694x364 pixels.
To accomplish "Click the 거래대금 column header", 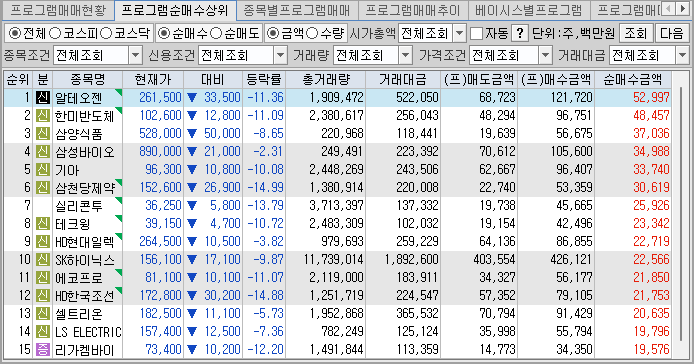I will [403, 80].
